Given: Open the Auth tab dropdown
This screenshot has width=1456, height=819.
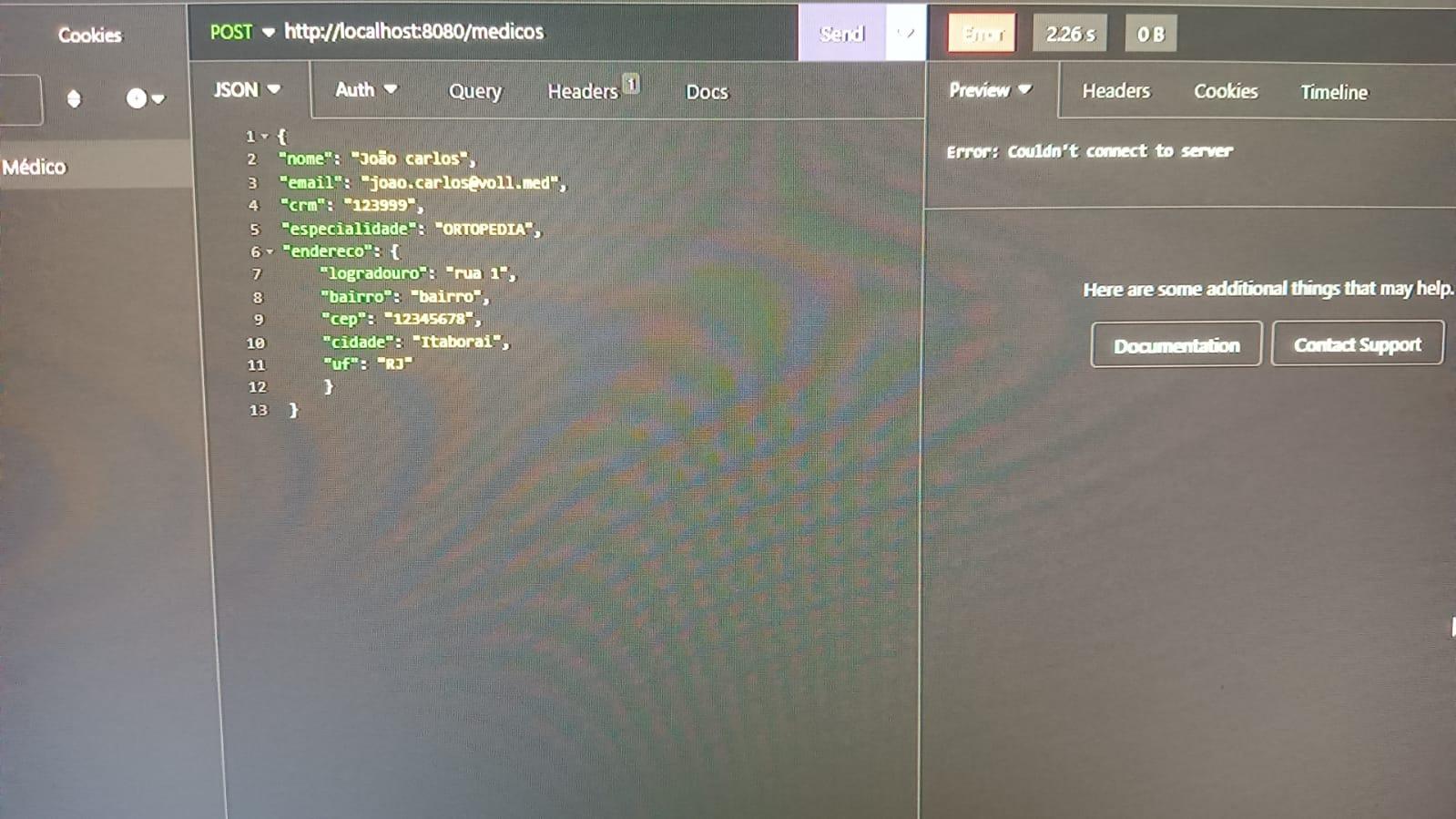Looking at the screenshot, I should click(366, 89).
